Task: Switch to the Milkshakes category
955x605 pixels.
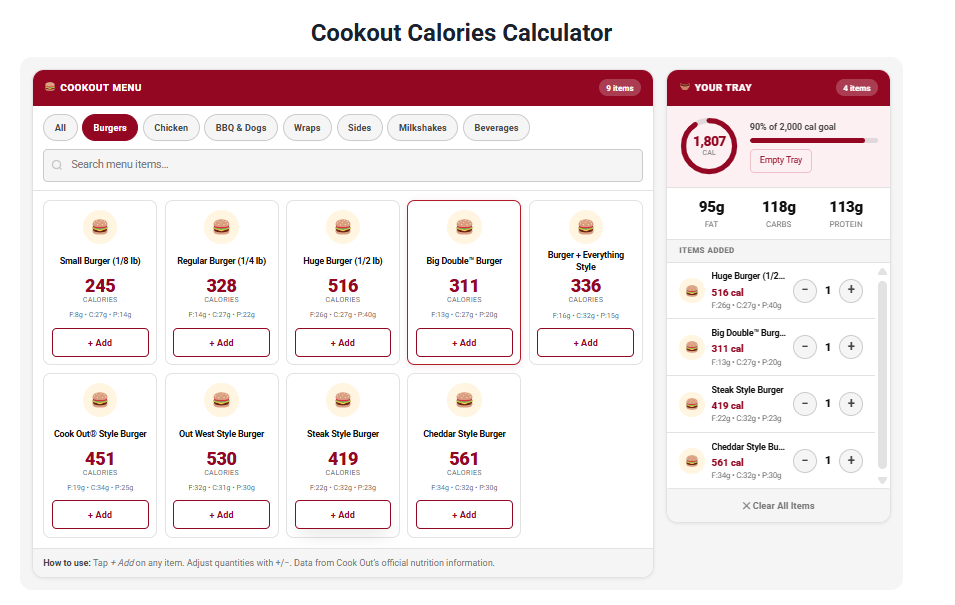Action: click(x=423, y=128)
